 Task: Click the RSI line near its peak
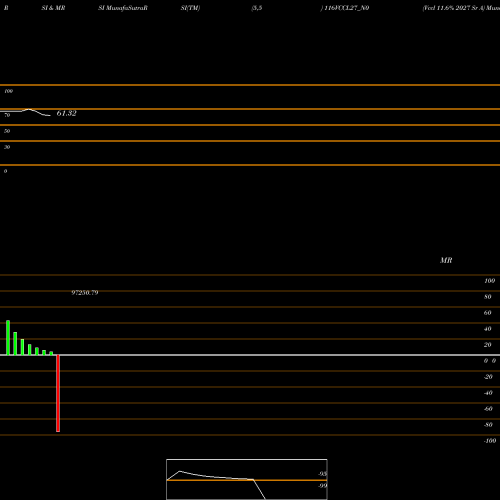click(x=29, y=109)
